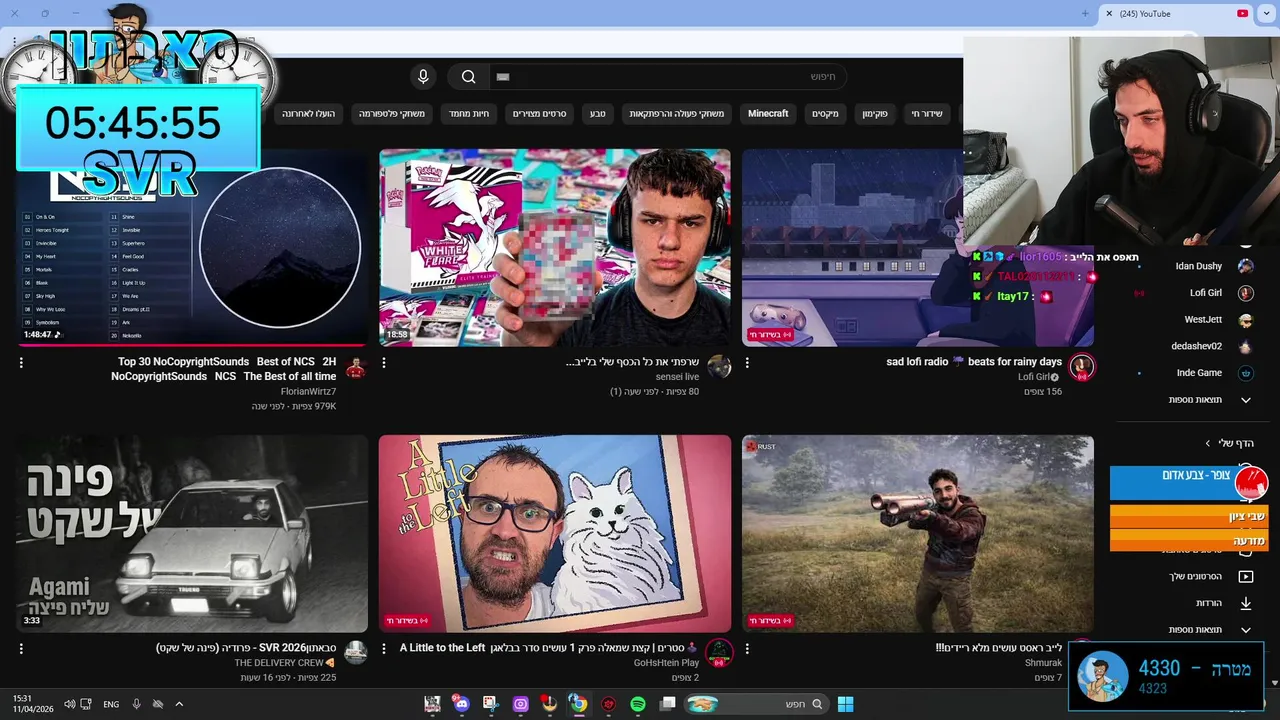The width and height of the screenshot is (1280, 720).
Task: Select the Cartoons filter chip
Action: tap(540, 114)
